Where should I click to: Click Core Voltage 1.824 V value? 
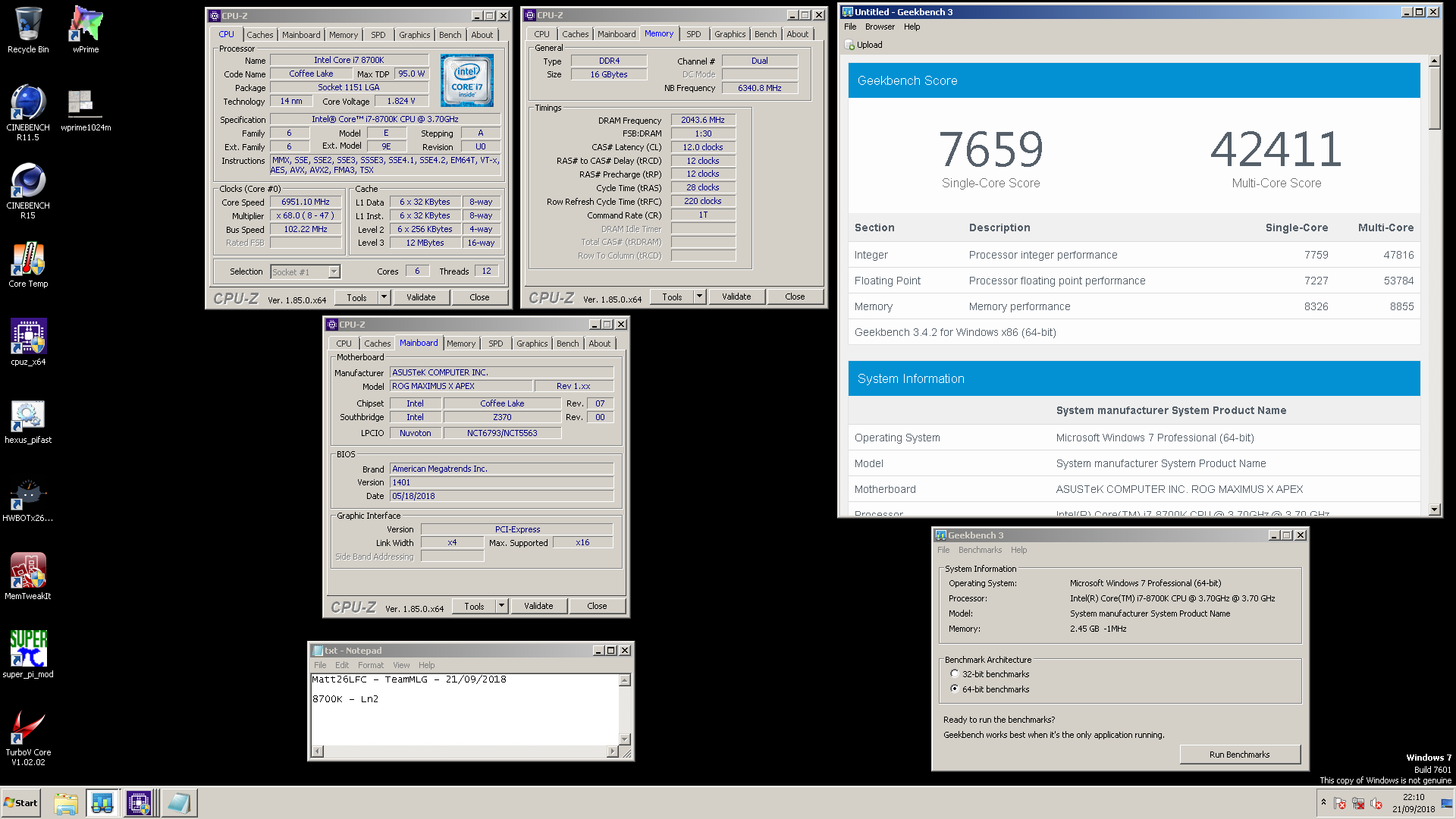pos(401,101)
